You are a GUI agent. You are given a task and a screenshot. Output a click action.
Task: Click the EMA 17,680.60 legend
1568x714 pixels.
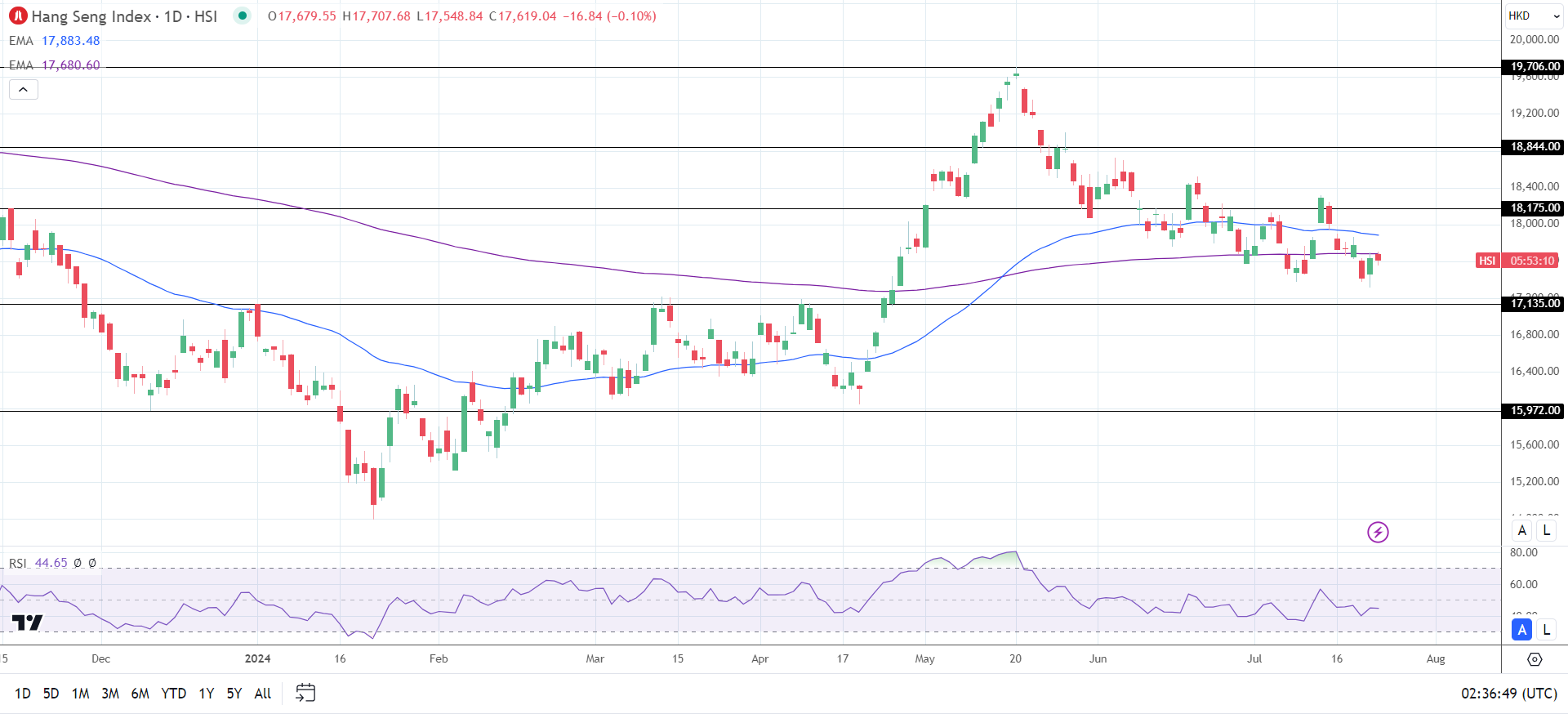55,65
